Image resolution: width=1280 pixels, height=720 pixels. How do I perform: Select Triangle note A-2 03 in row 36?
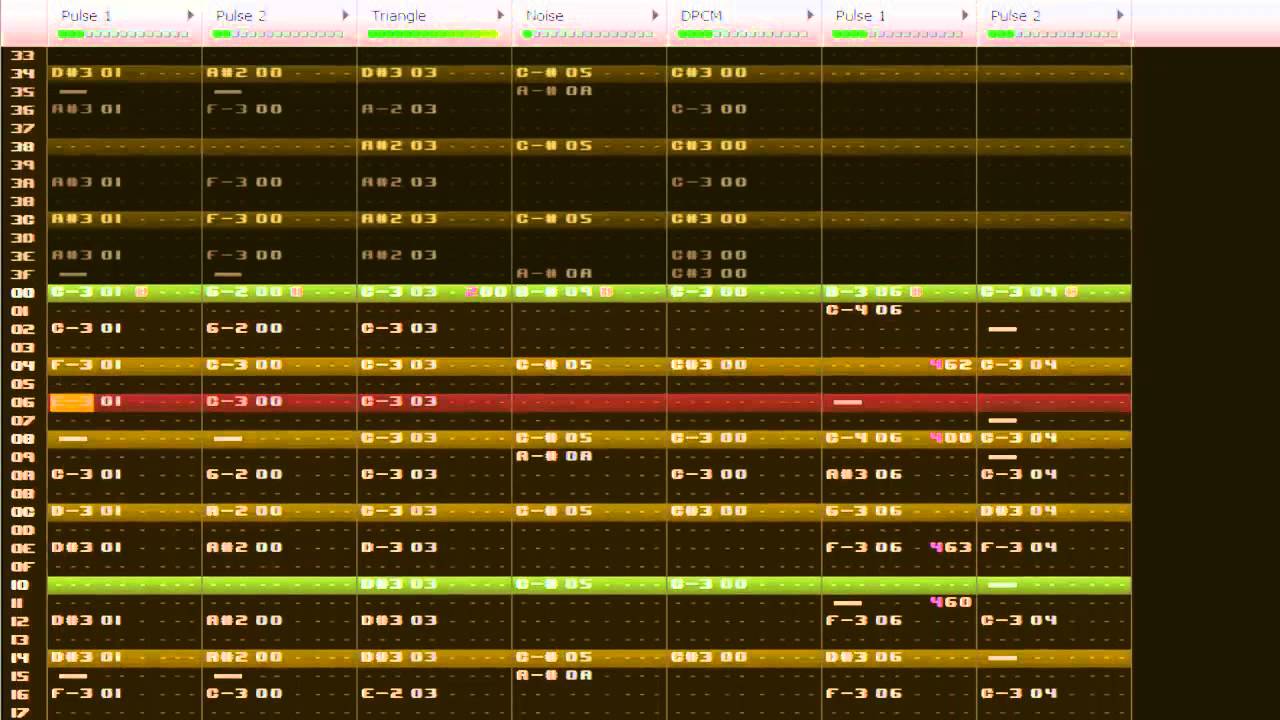(399, 109)
